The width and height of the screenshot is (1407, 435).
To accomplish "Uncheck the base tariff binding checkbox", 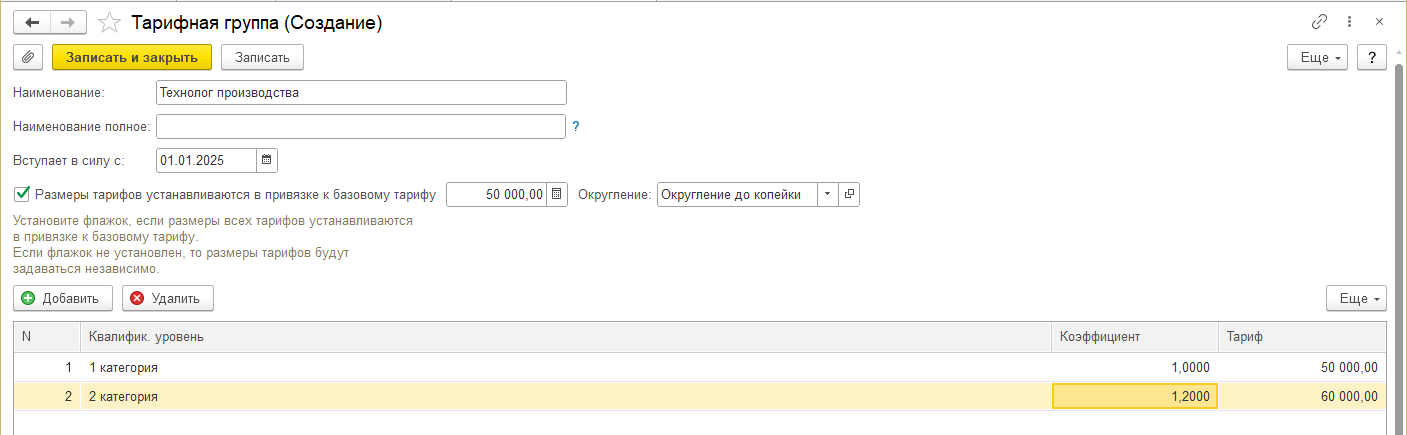I will tap(22, 194).
